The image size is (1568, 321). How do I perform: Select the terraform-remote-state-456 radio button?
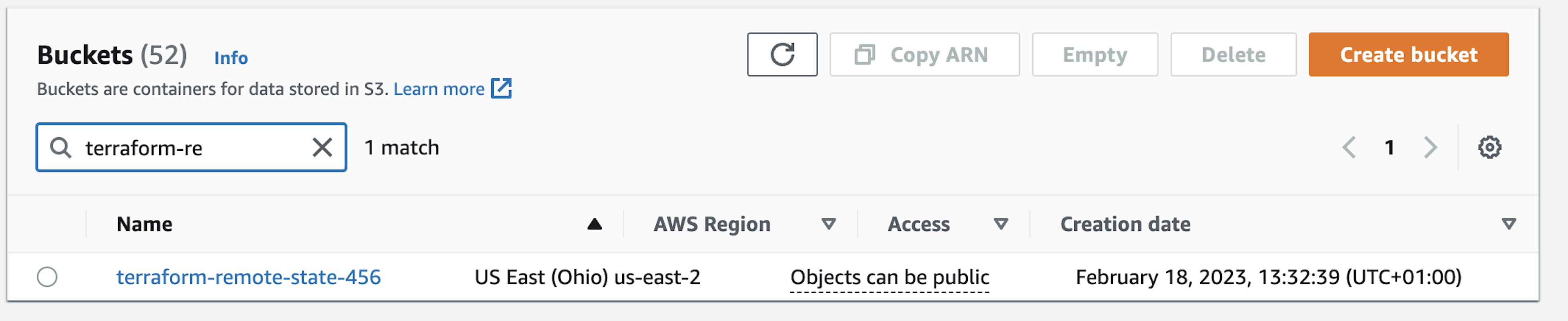pos(47,277)
